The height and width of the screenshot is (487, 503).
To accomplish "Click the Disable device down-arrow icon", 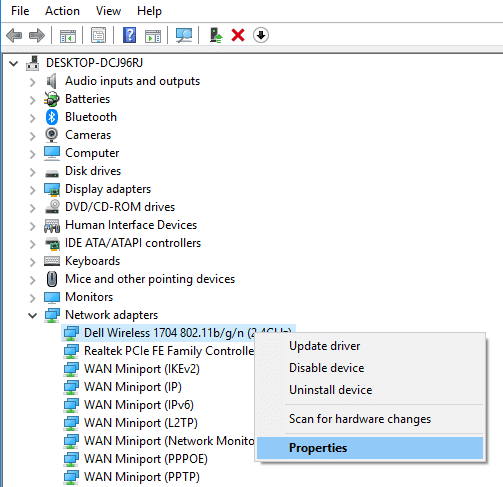I will (261, 35).
